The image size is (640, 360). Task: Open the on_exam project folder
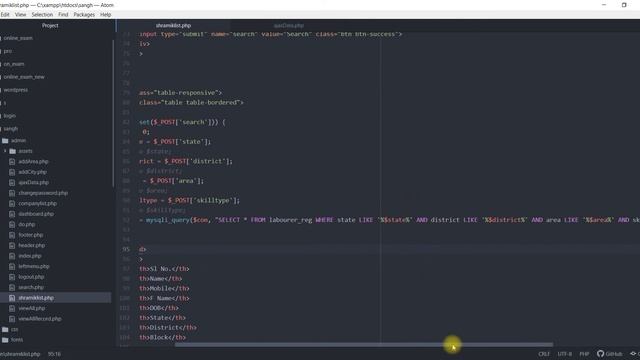tap(14, 64)
